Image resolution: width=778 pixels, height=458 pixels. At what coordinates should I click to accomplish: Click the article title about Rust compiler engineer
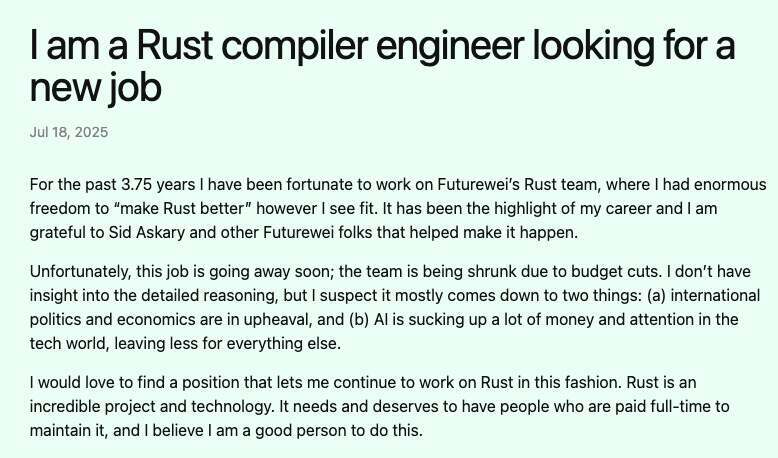(x=382, y=65)
